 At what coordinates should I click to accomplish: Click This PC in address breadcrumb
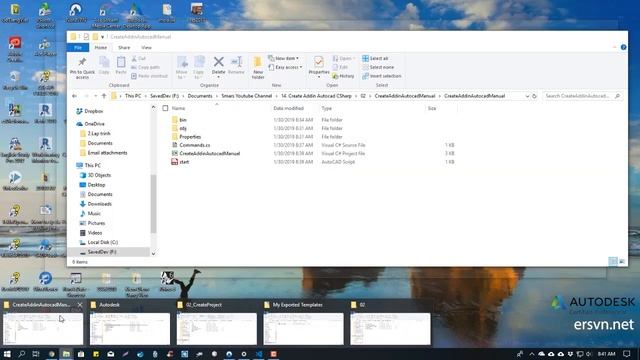click(133, 96)
